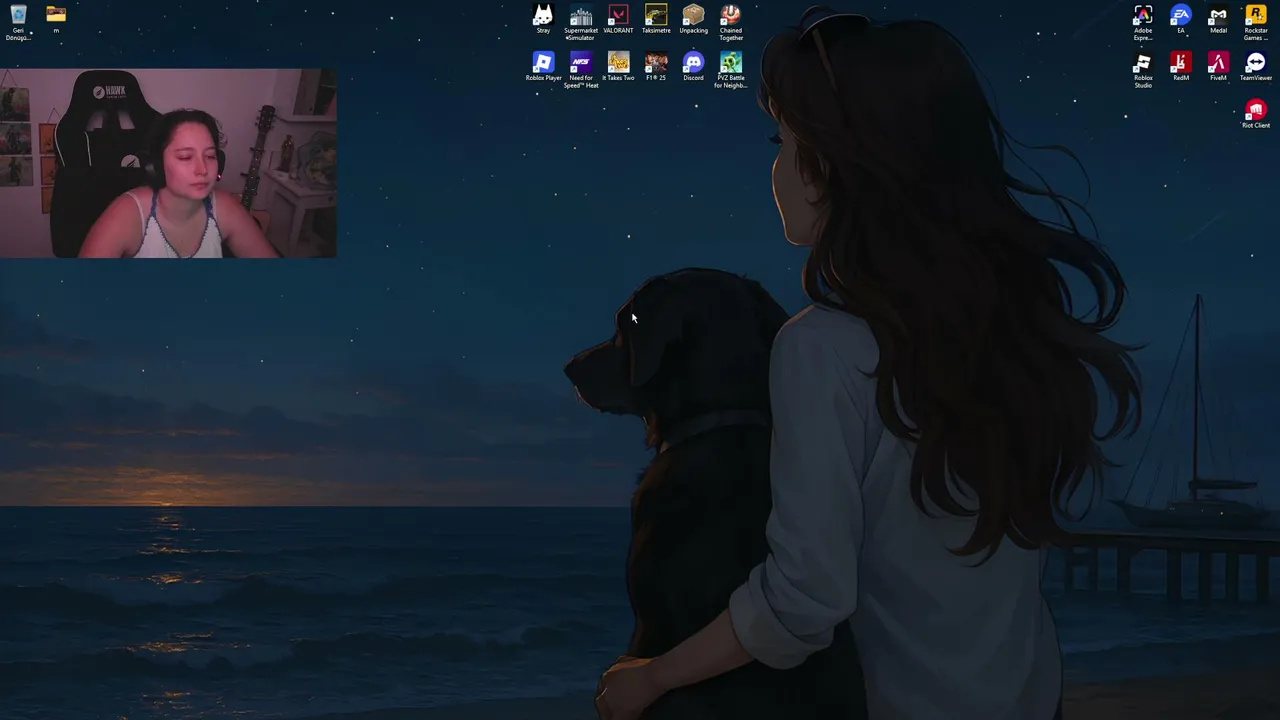The width and height of the screenshot is (1280, 720).
Task: Select the Riot Client shortcut
Action: click(1256, 114)
